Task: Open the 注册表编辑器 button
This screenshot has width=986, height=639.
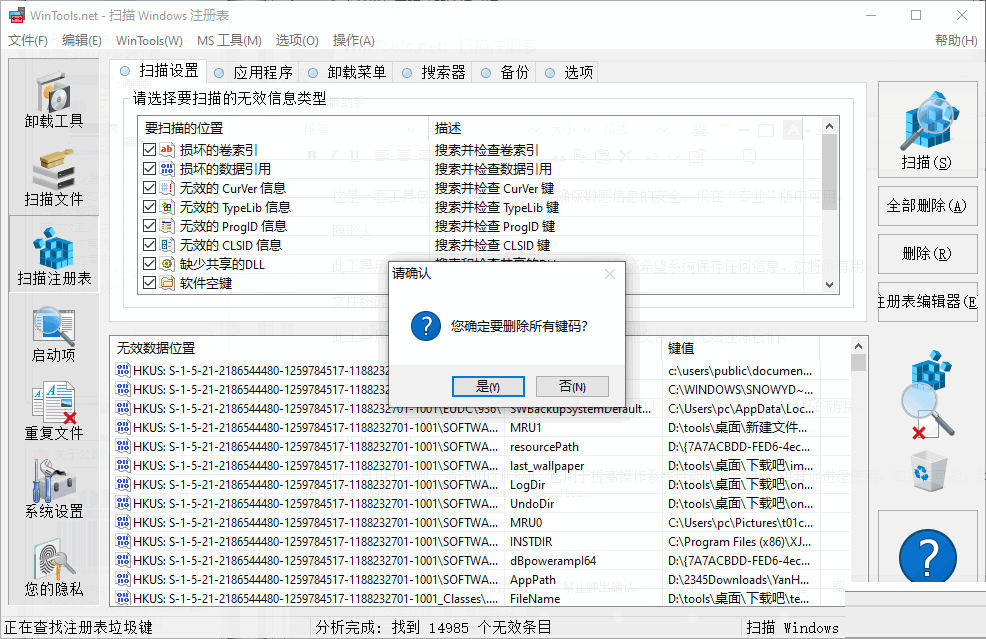Action: click(928, 302)
